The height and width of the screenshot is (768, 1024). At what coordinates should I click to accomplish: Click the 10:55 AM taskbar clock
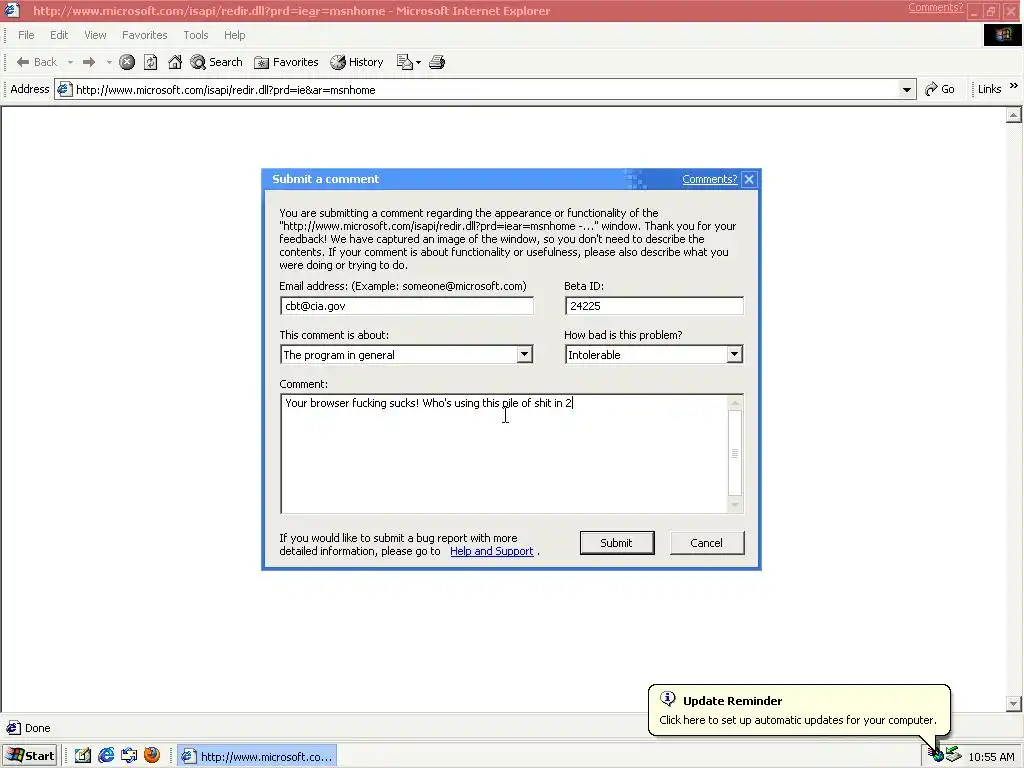(x=991, y=757)
